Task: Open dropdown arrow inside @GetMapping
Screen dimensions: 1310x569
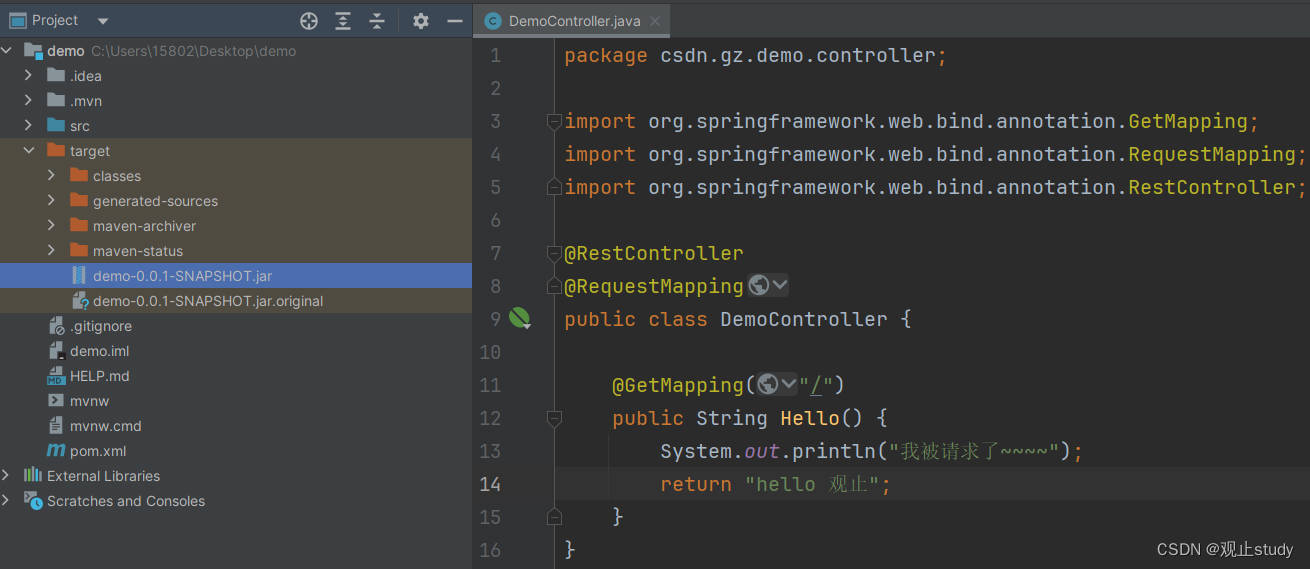Action: tap(789, 384)
